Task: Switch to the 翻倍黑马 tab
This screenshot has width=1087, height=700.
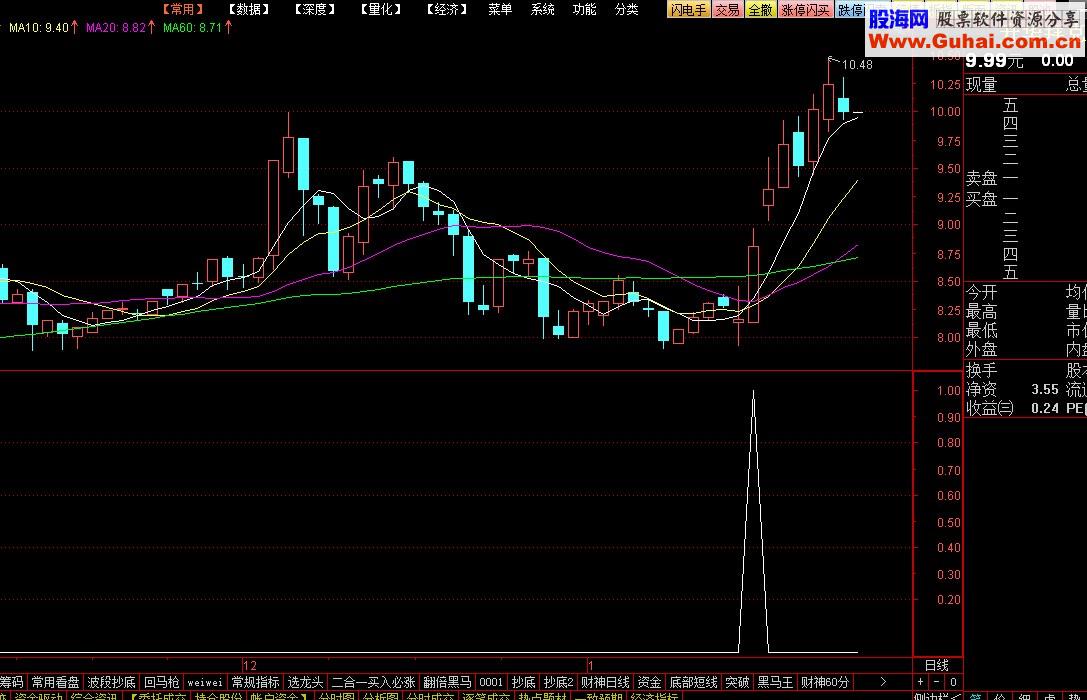Action: [x=447, y=682]
